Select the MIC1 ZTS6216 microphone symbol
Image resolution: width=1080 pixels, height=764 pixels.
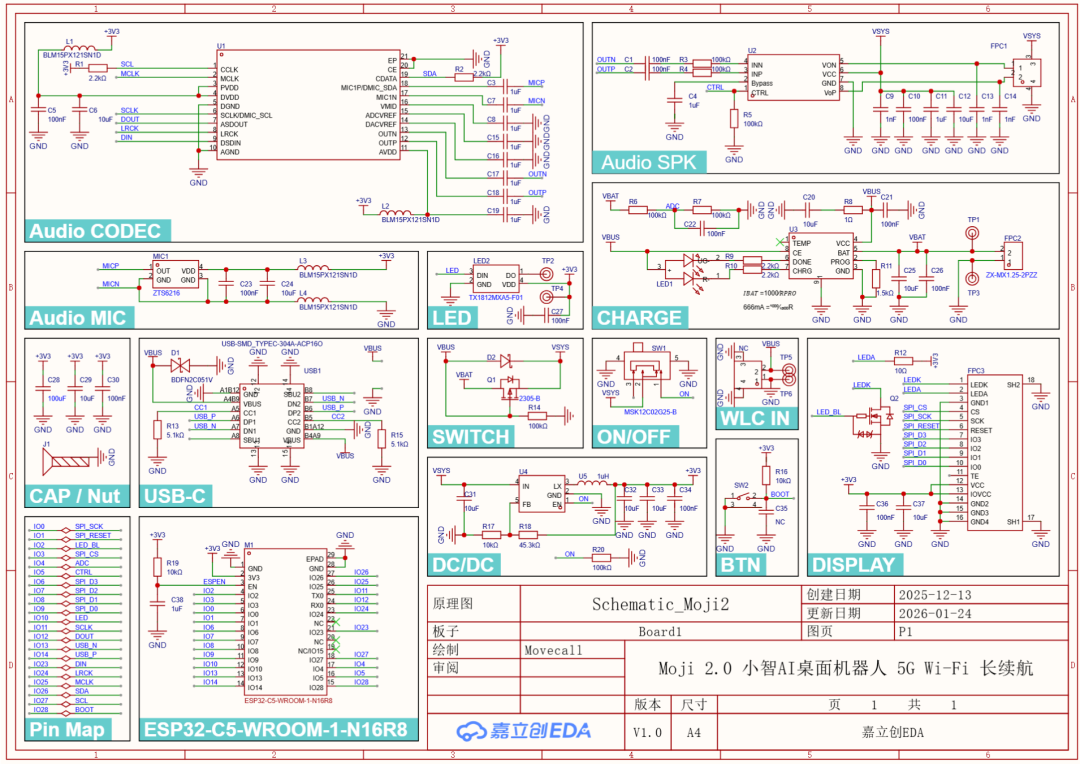pyautogui.click(x=175, y=274)
